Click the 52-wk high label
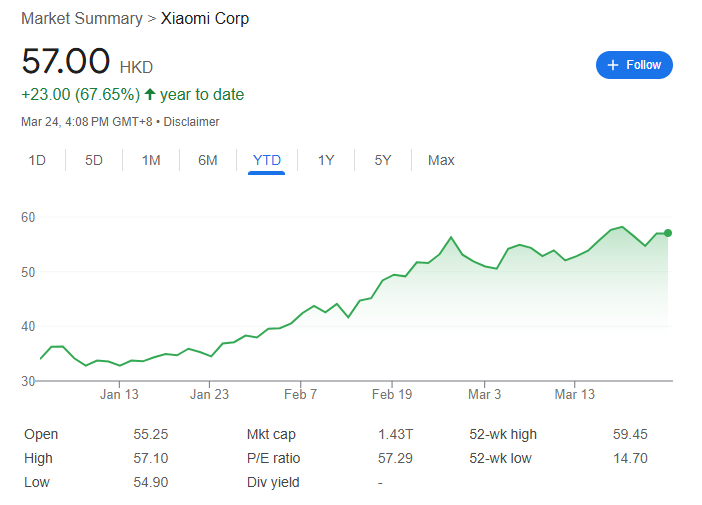The height and width of the screenshot is (505, 702). [503, 434]
